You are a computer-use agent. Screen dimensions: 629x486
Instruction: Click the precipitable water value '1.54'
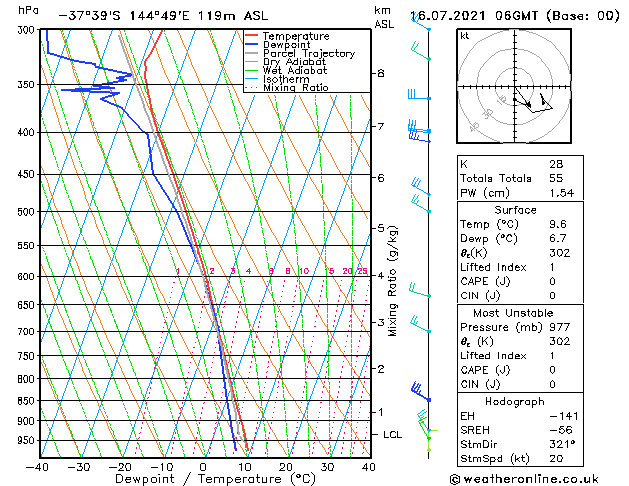562,193
